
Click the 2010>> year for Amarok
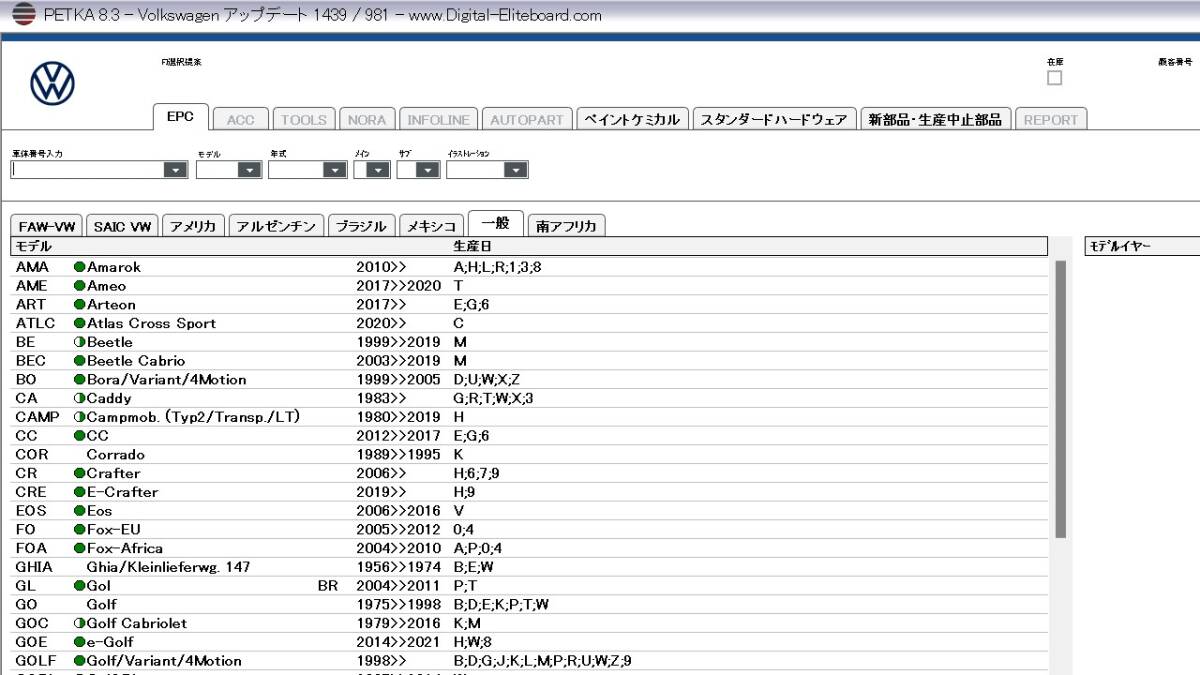(x=381, y=267)
